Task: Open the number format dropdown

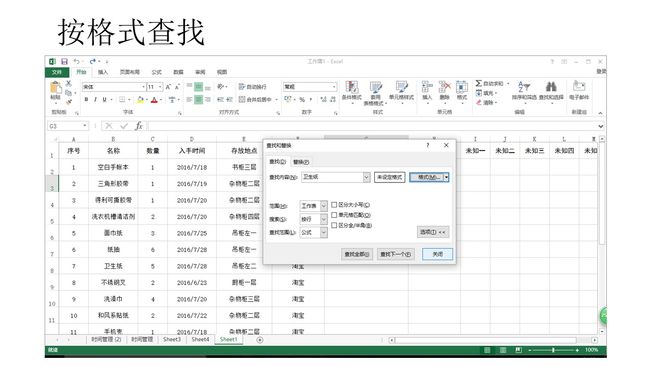Action: click(x=334, y=87)
